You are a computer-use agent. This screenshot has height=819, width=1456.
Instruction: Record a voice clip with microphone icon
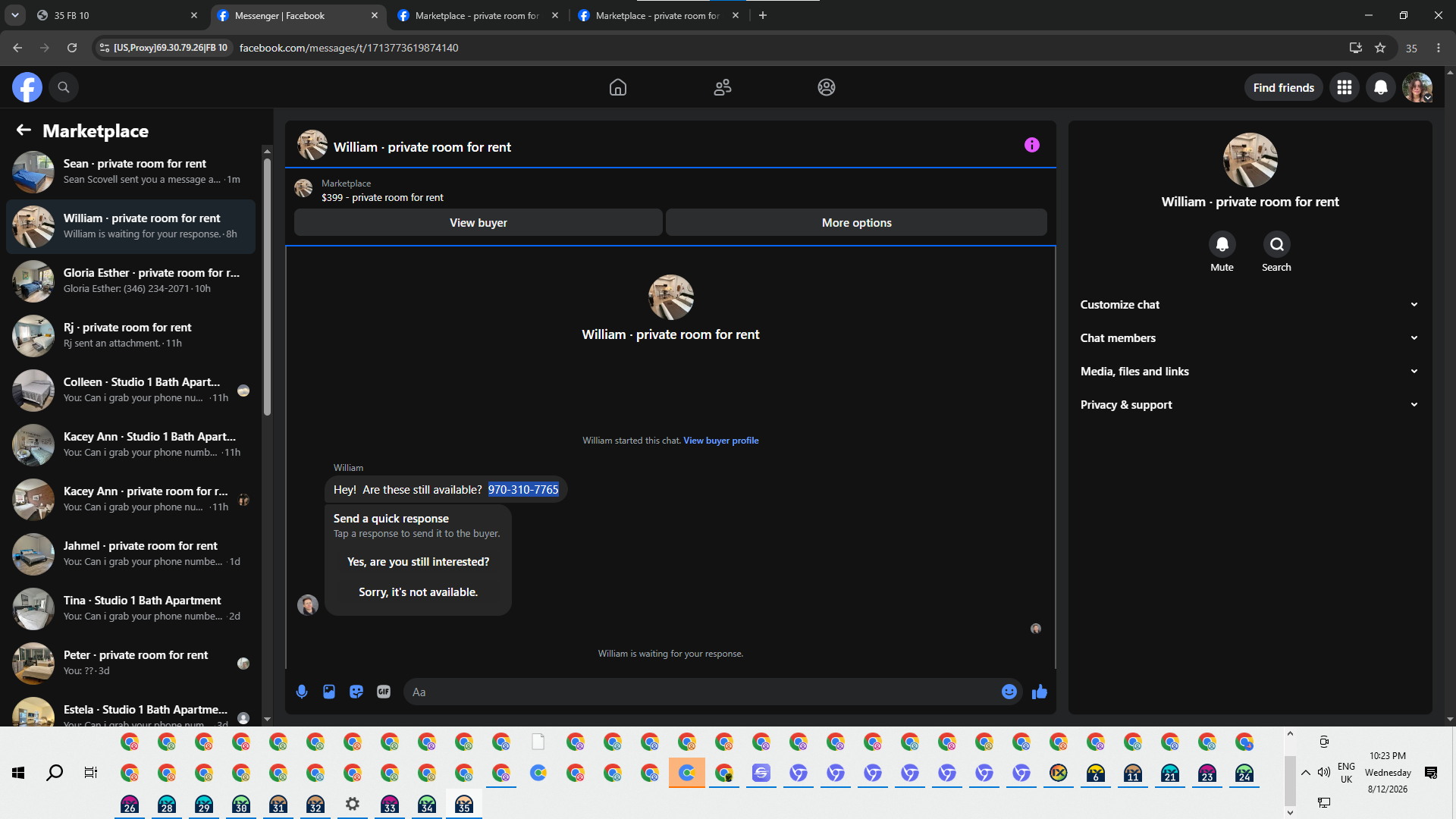(x=302, y=692)
